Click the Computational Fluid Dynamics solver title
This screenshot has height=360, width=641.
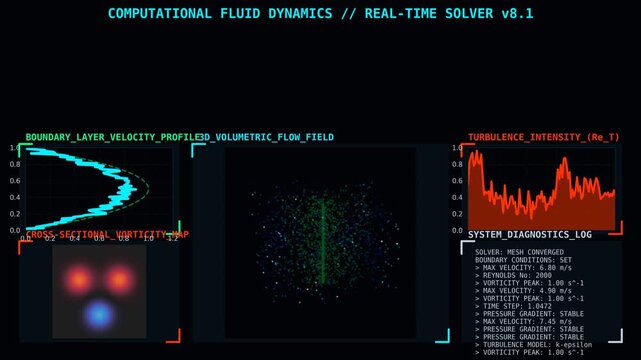320,13
